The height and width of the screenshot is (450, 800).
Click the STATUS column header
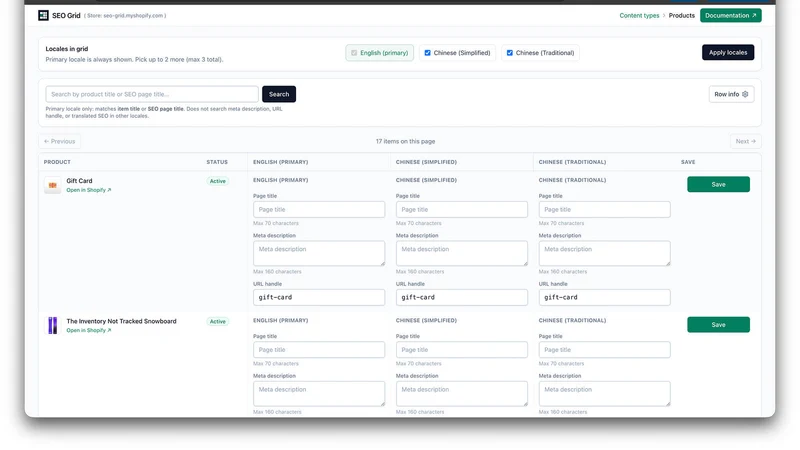coord(217,162)
